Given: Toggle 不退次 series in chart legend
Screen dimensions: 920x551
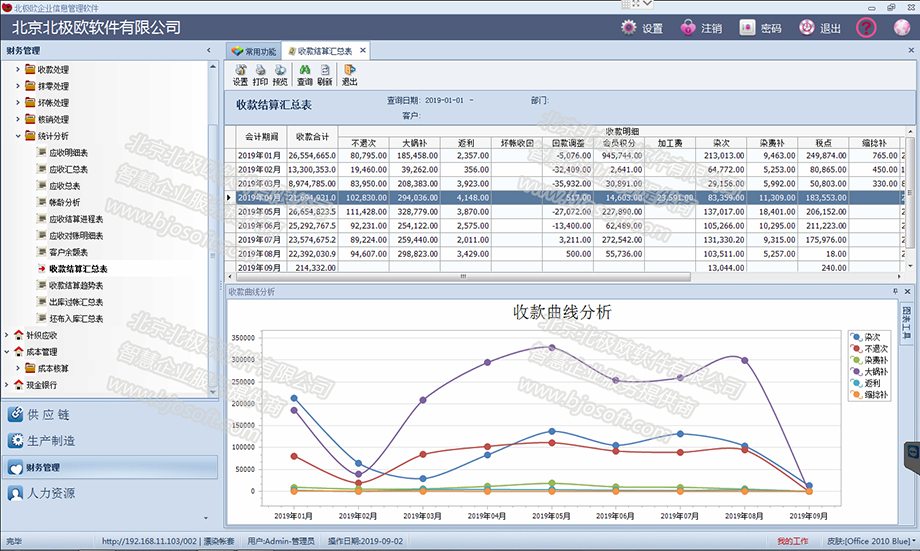Looking at the screenshot, I should point(870,349).
